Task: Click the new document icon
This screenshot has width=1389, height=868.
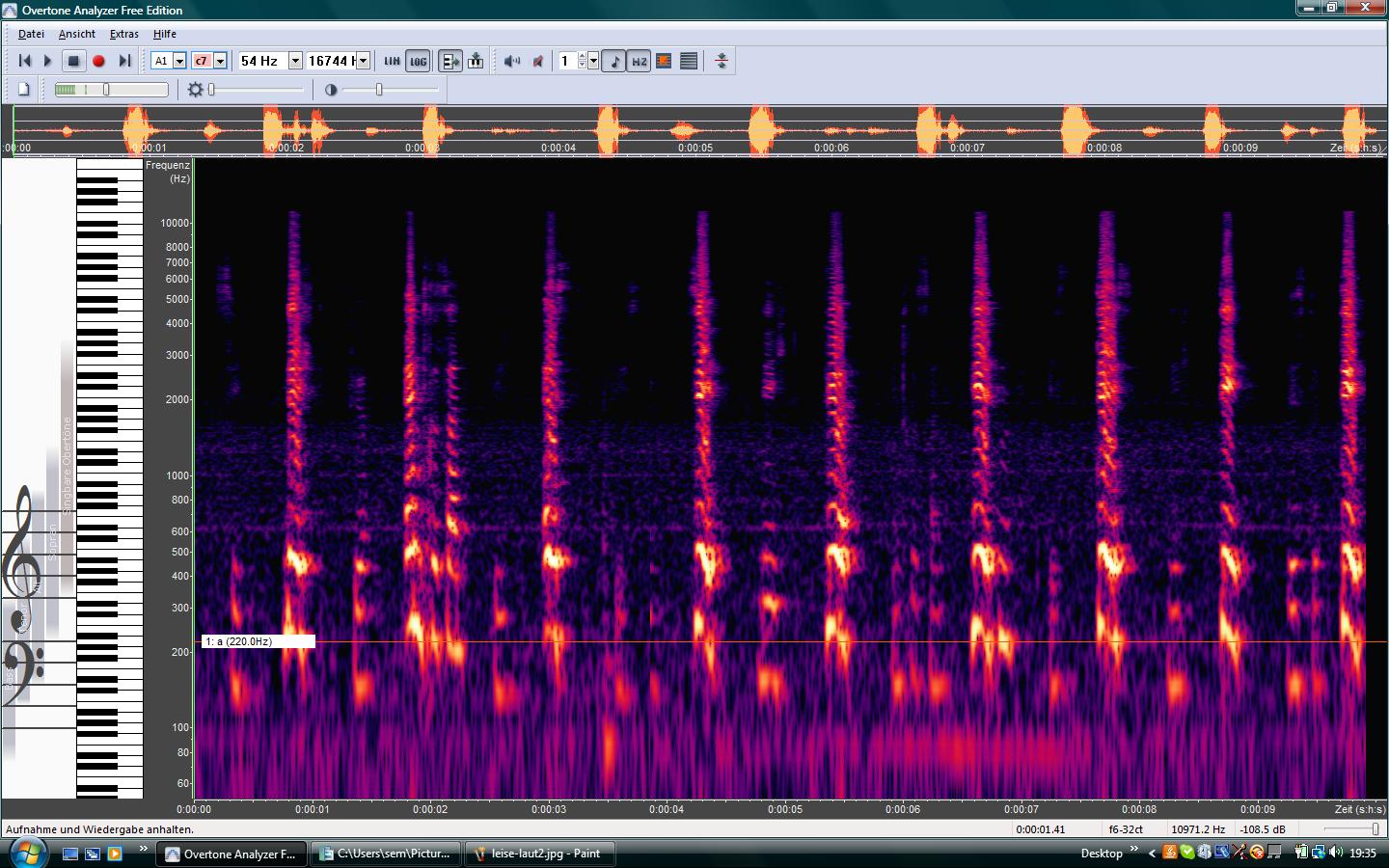Action: [24, 90]
